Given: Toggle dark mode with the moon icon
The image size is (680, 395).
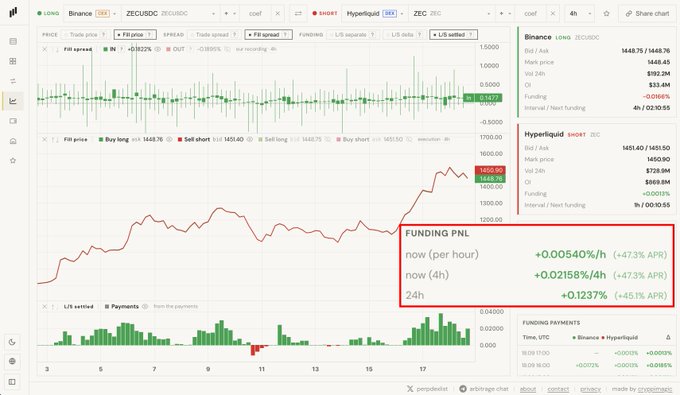Looking at the screenshot, I should tap(12, 342).
